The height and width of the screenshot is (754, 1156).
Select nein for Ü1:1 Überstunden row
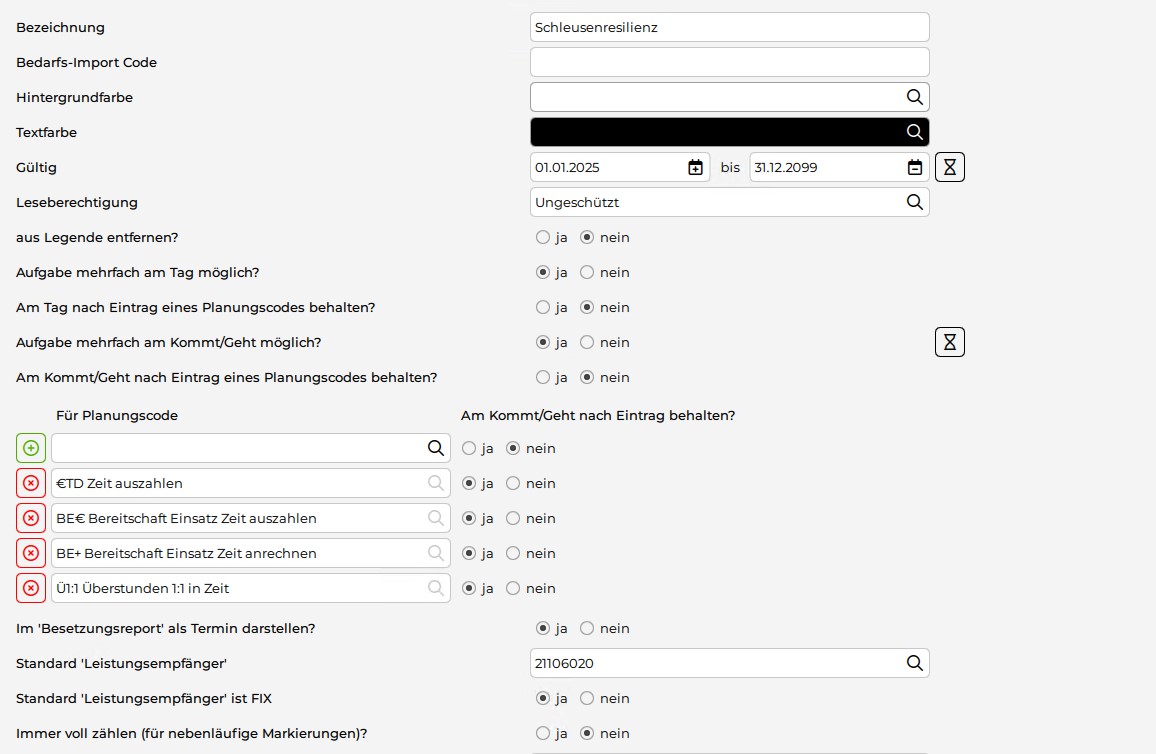pos(513,588)
